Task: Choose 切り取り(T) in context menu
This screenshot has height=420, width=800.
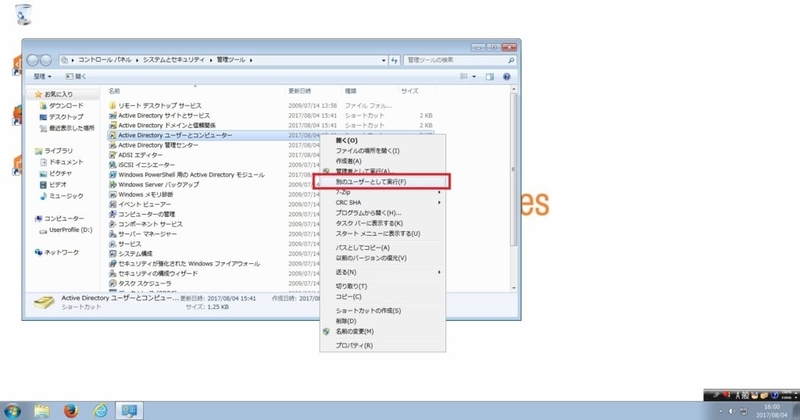Action: 383,286
